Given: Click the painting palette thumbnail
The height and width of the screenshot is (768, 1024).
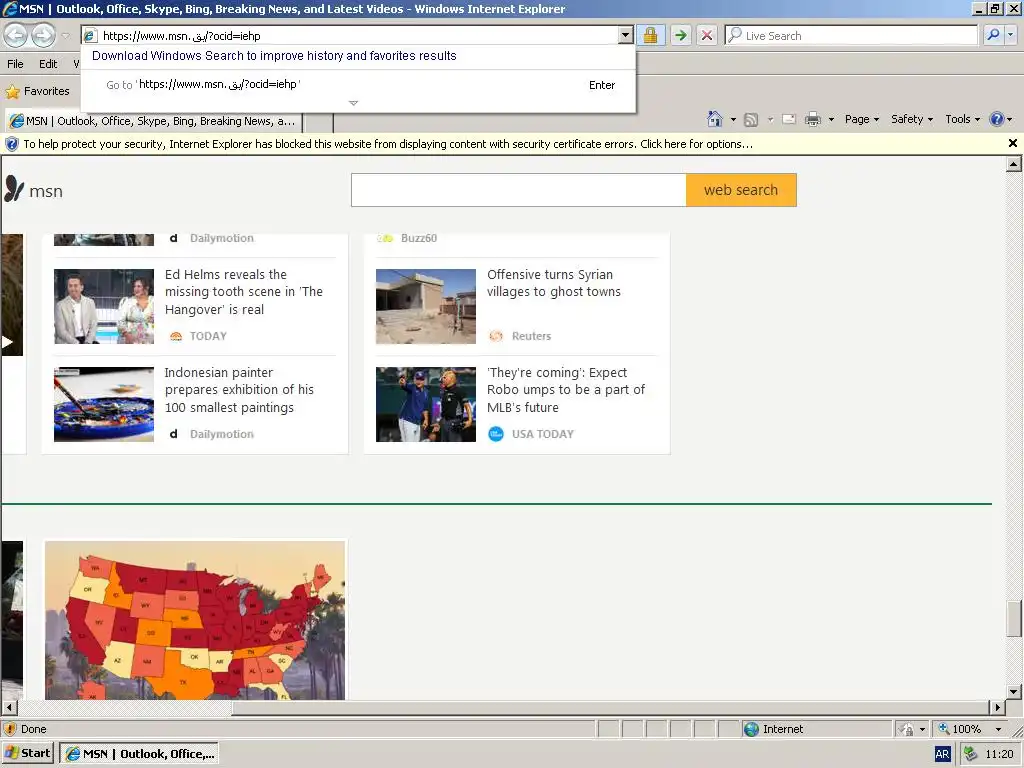Looking at the screenshot, I should pos(104,404).
